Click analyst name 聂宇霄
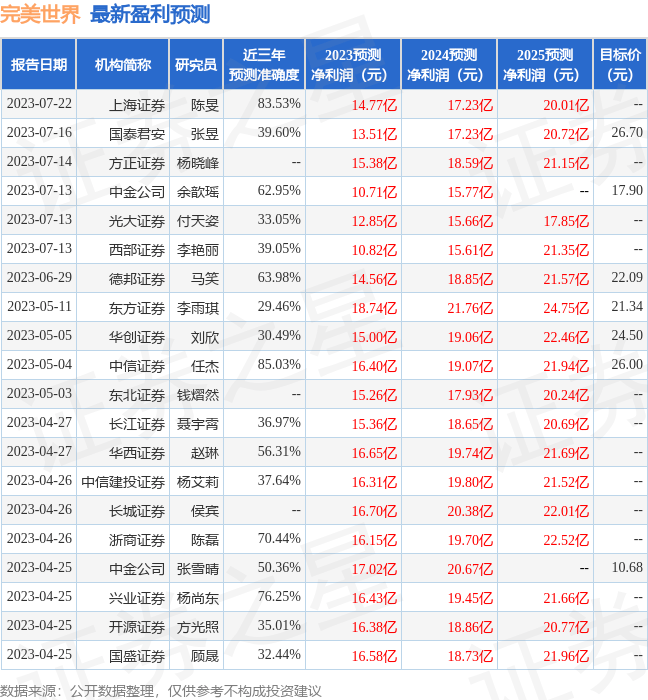The height and width of the screenshot is (700, 648). point(198,424)
